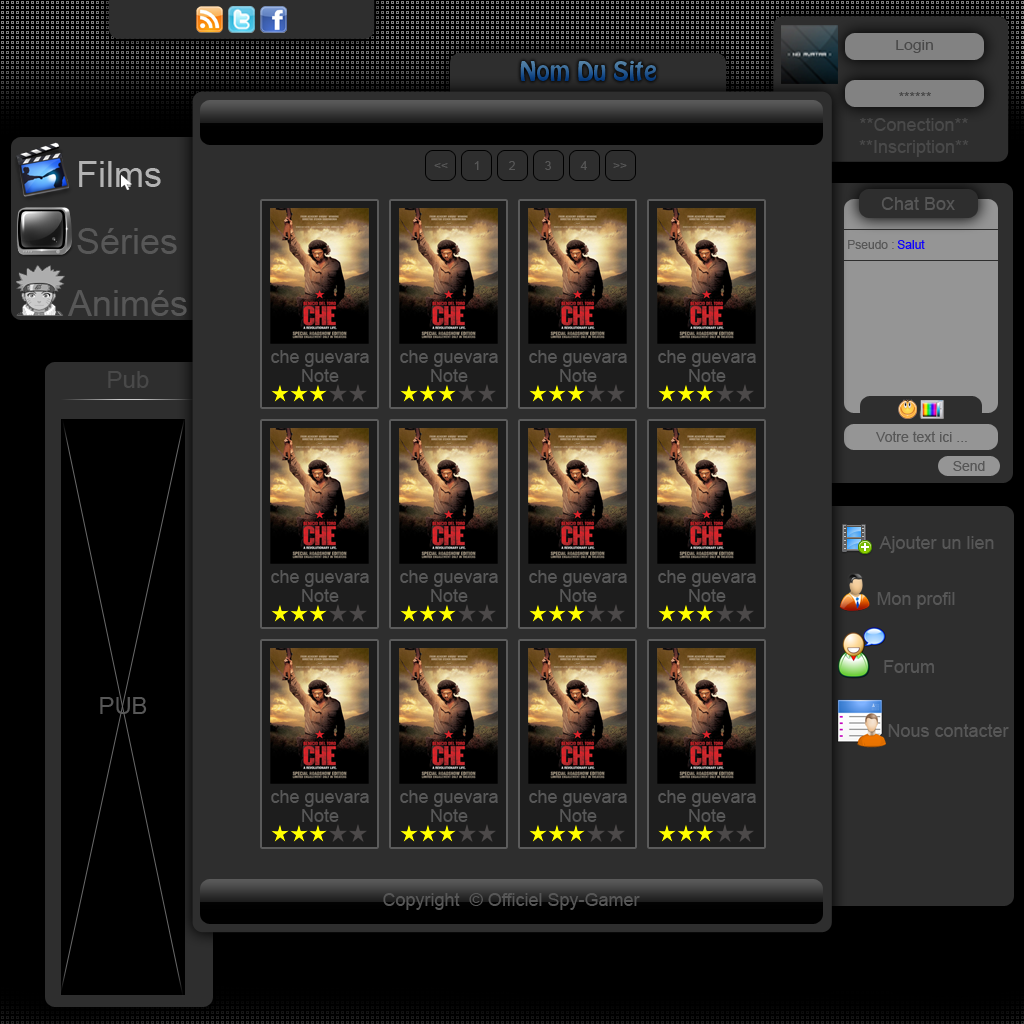The image size is (1024, 1024).
Task: Go to page 2
Action: pyautogui.click(x=512, y=166)
